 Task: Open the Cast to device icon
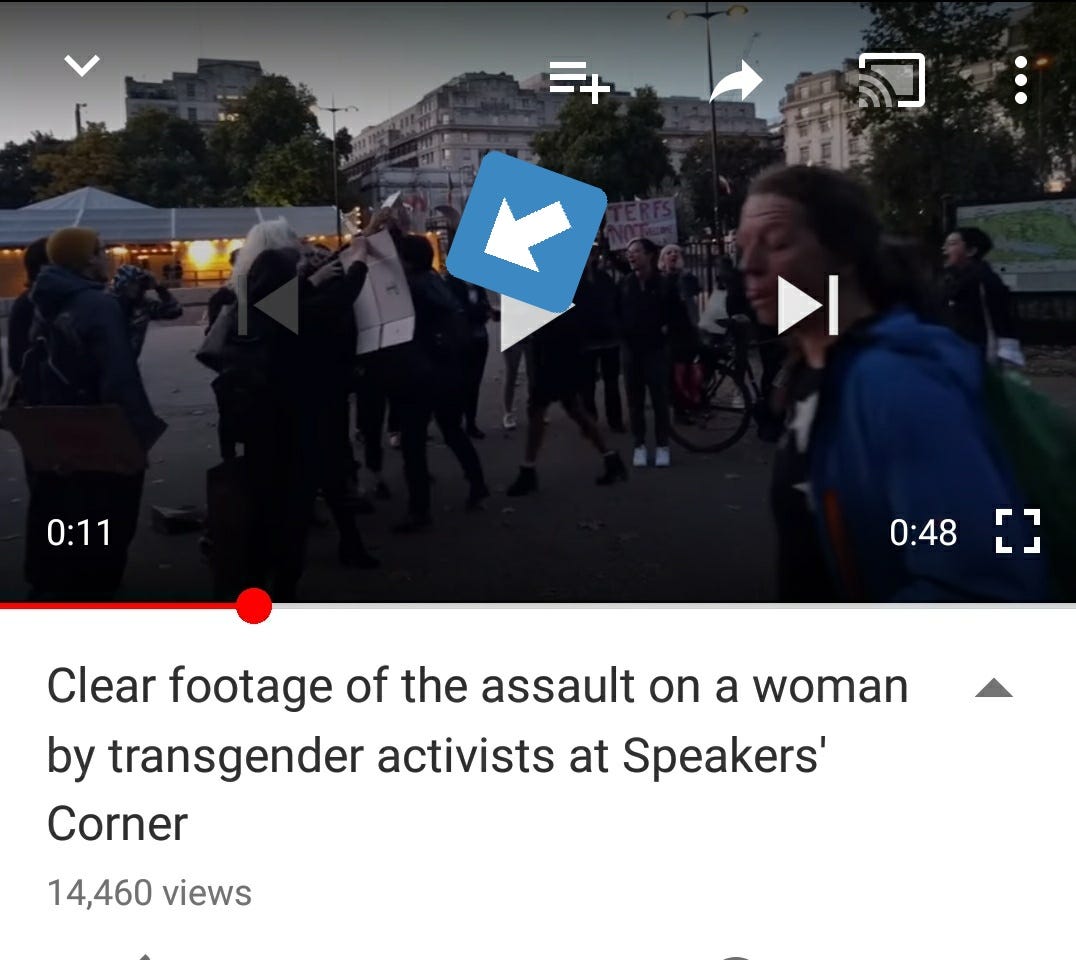(x=891, y=80)
